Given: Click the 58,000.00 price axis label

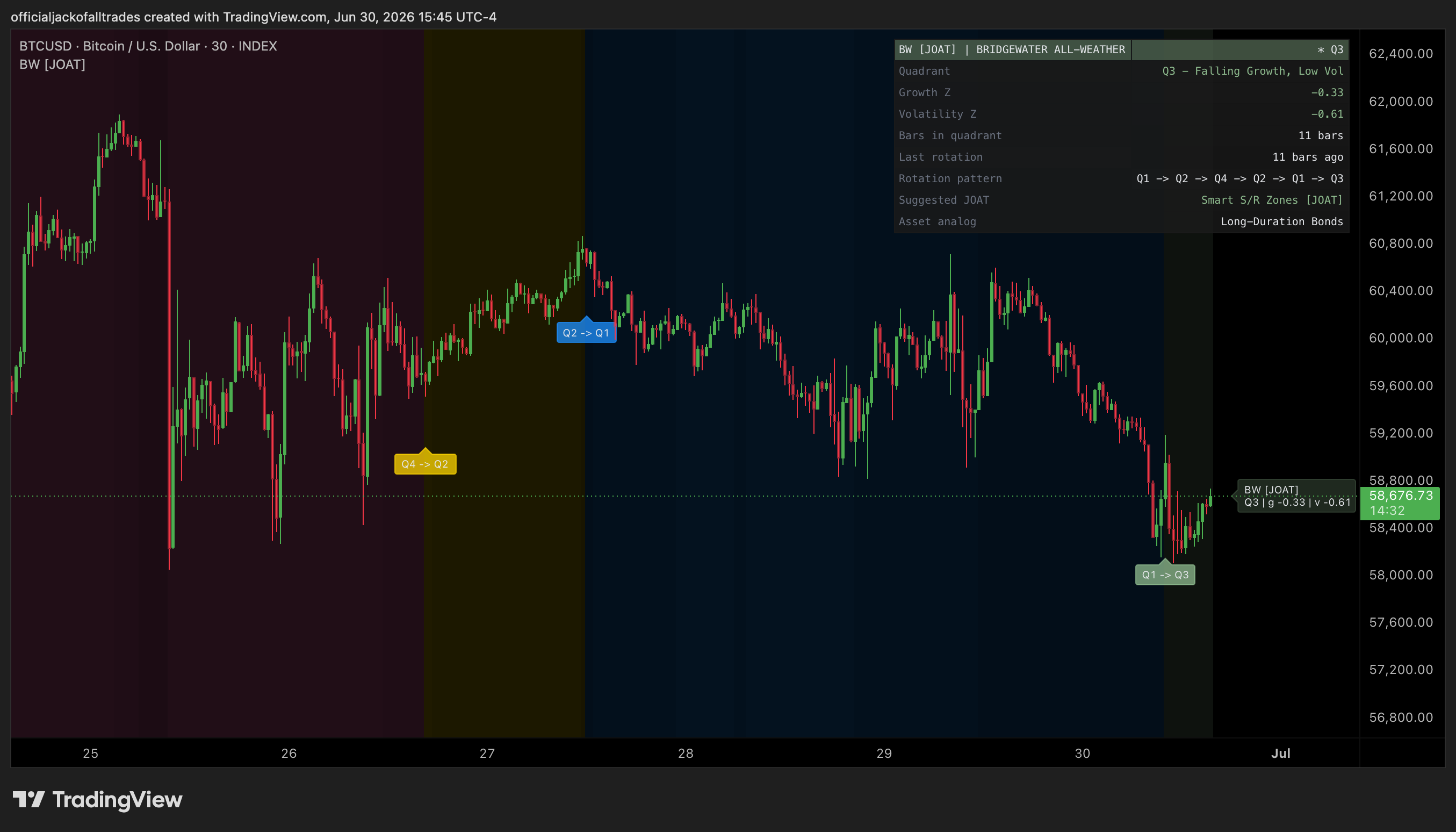Looking at the screenshot, I should 1401,575.
